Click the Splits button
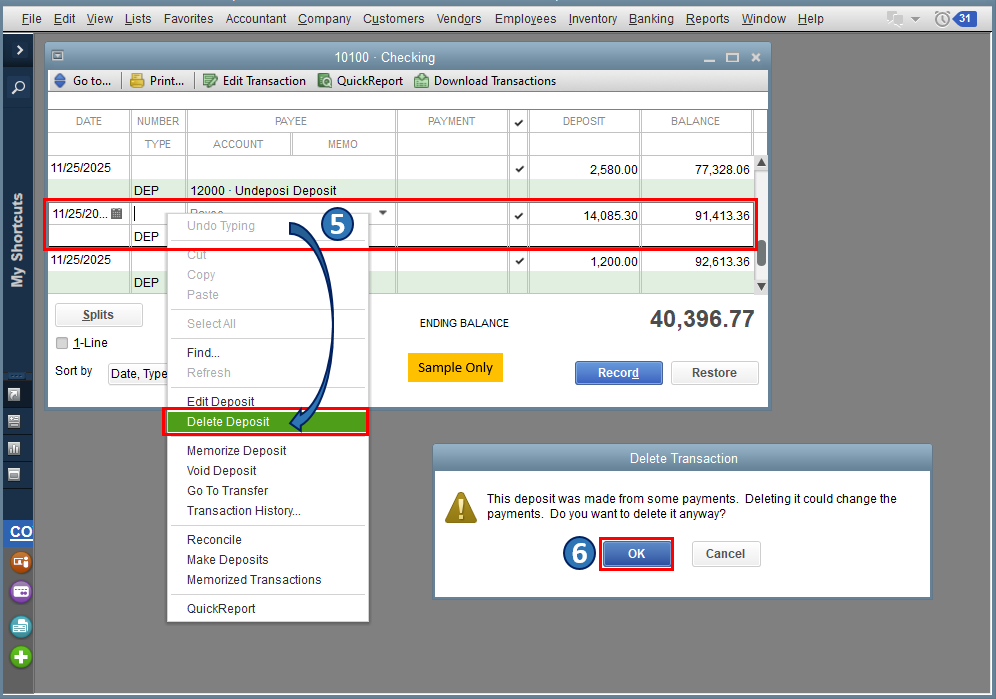 tap(98, 315)
